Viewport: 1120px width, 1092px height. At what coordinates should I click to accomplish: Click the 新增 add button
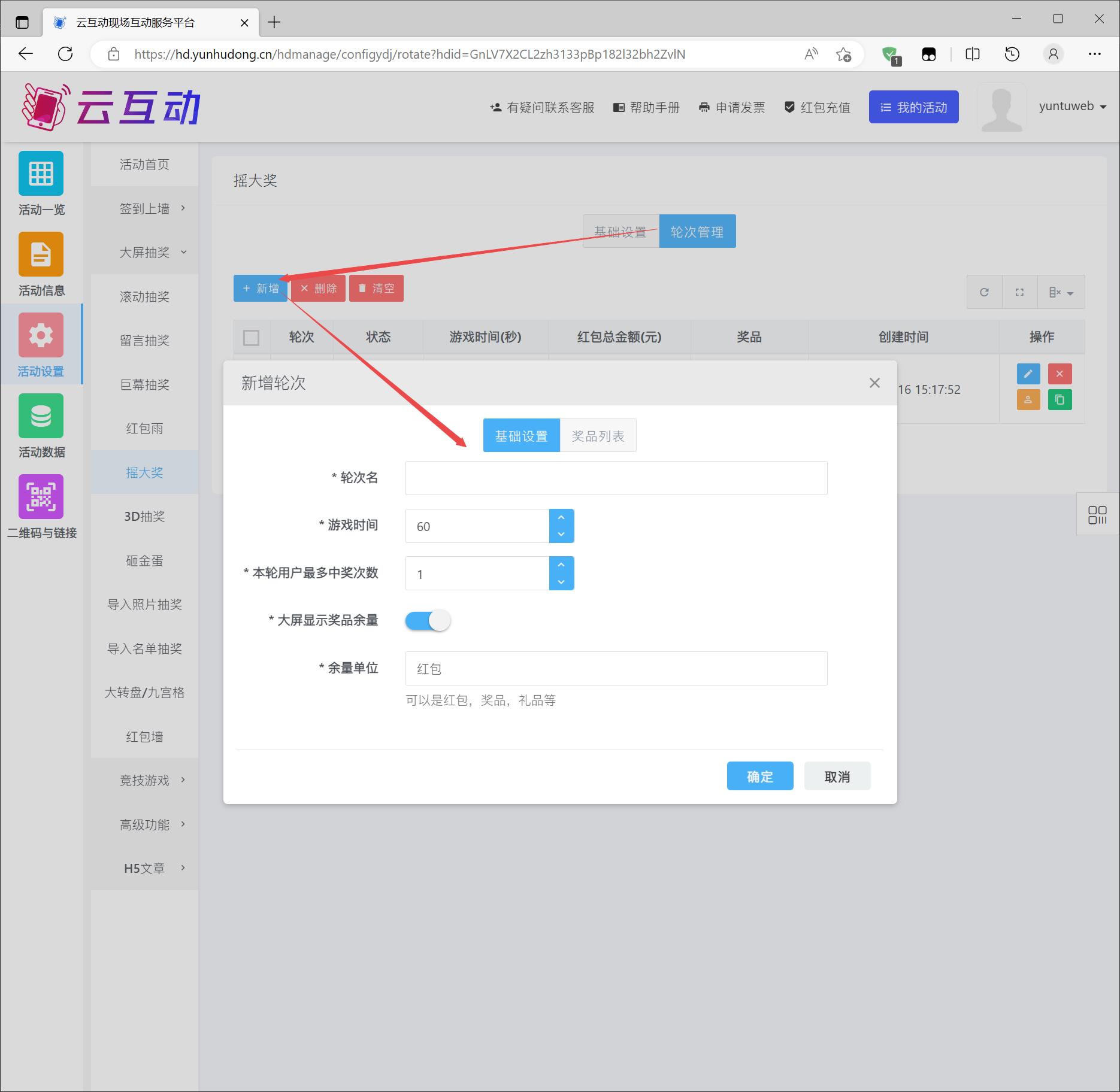[260, 288]
